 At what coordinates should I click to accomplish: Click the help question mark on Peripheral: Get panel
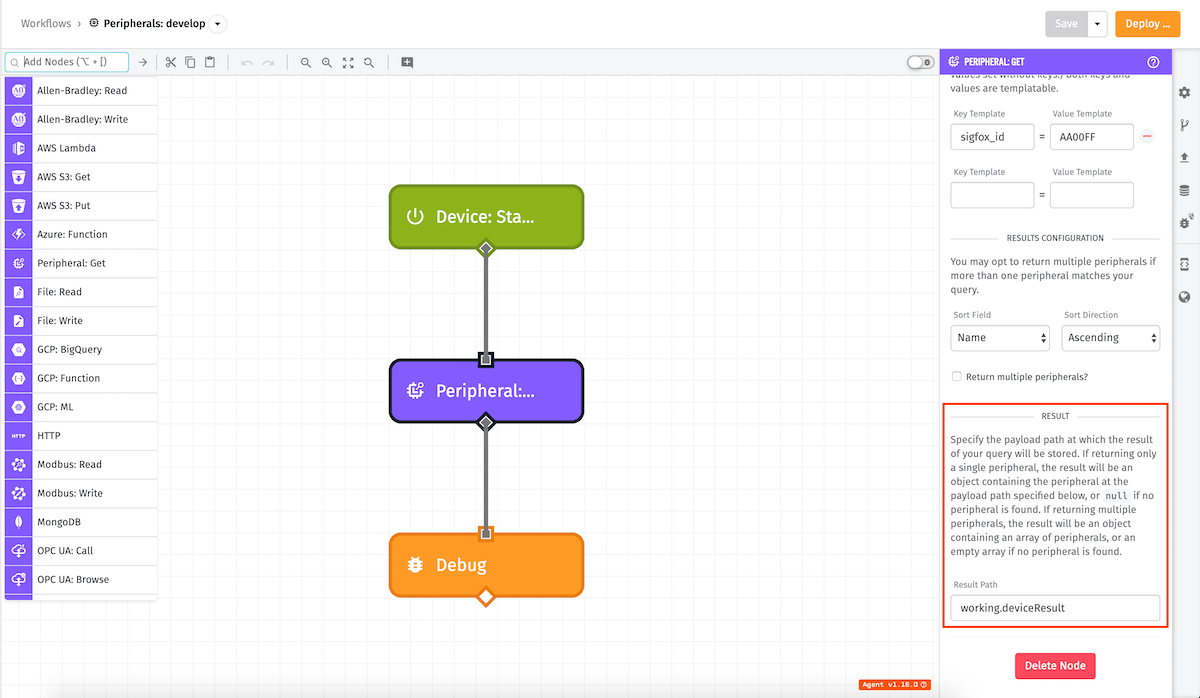point(1153,62)
